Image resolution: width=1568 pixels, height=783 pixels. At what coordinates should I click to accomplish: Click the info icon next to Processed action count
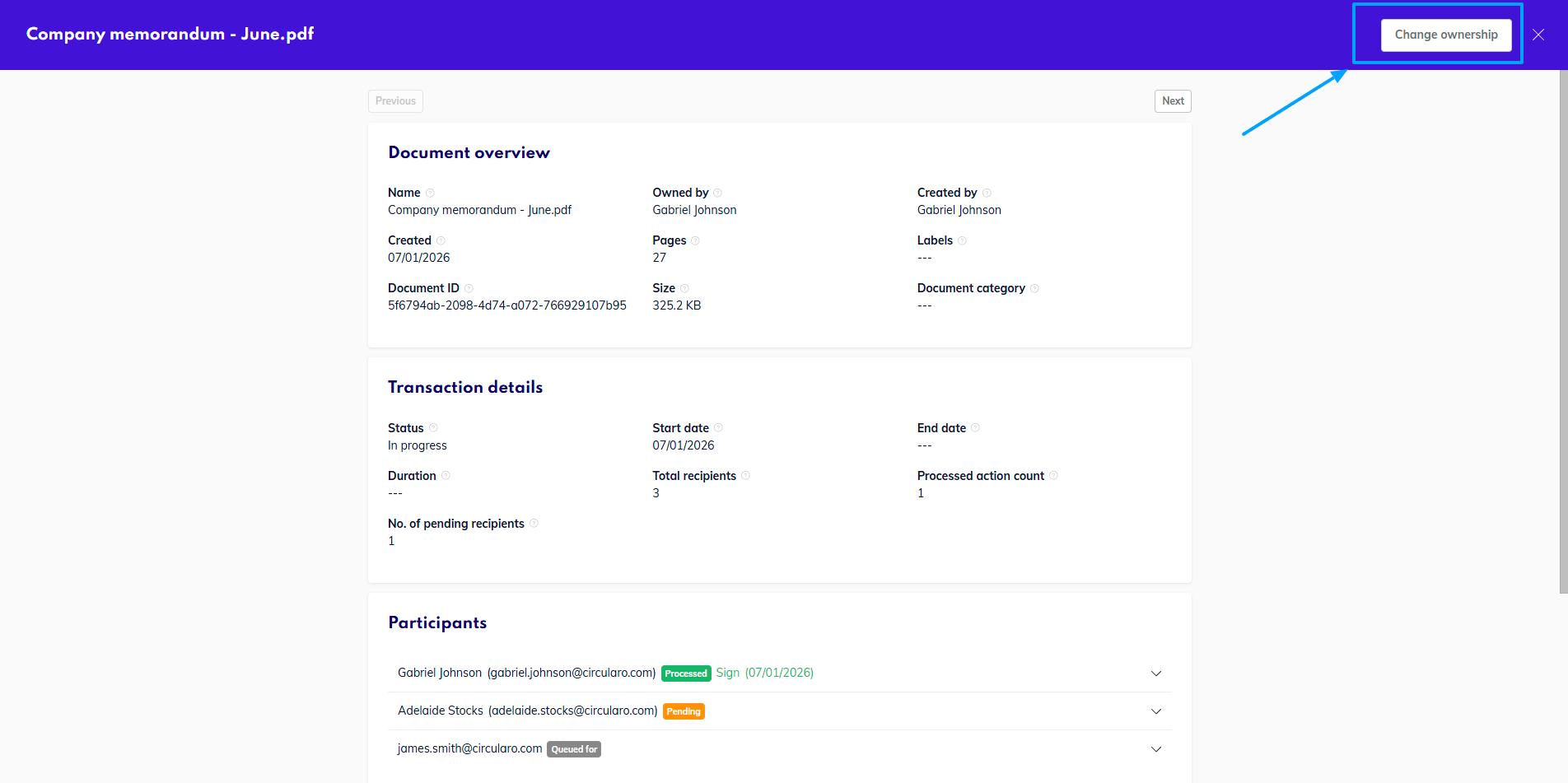1053,475
